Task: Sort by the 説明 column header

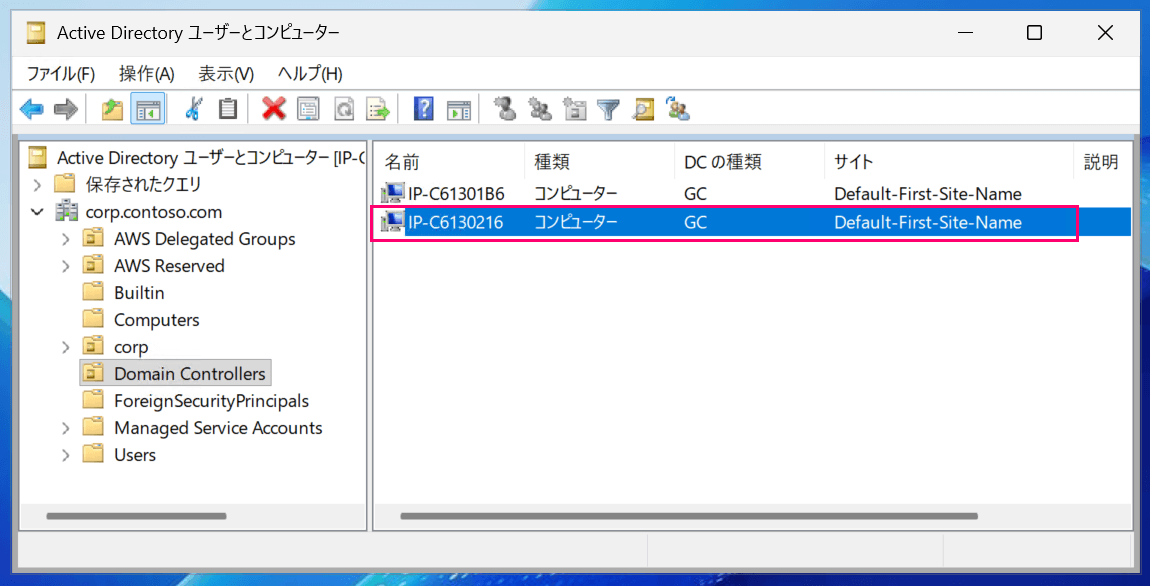Action: point(1102,162)
